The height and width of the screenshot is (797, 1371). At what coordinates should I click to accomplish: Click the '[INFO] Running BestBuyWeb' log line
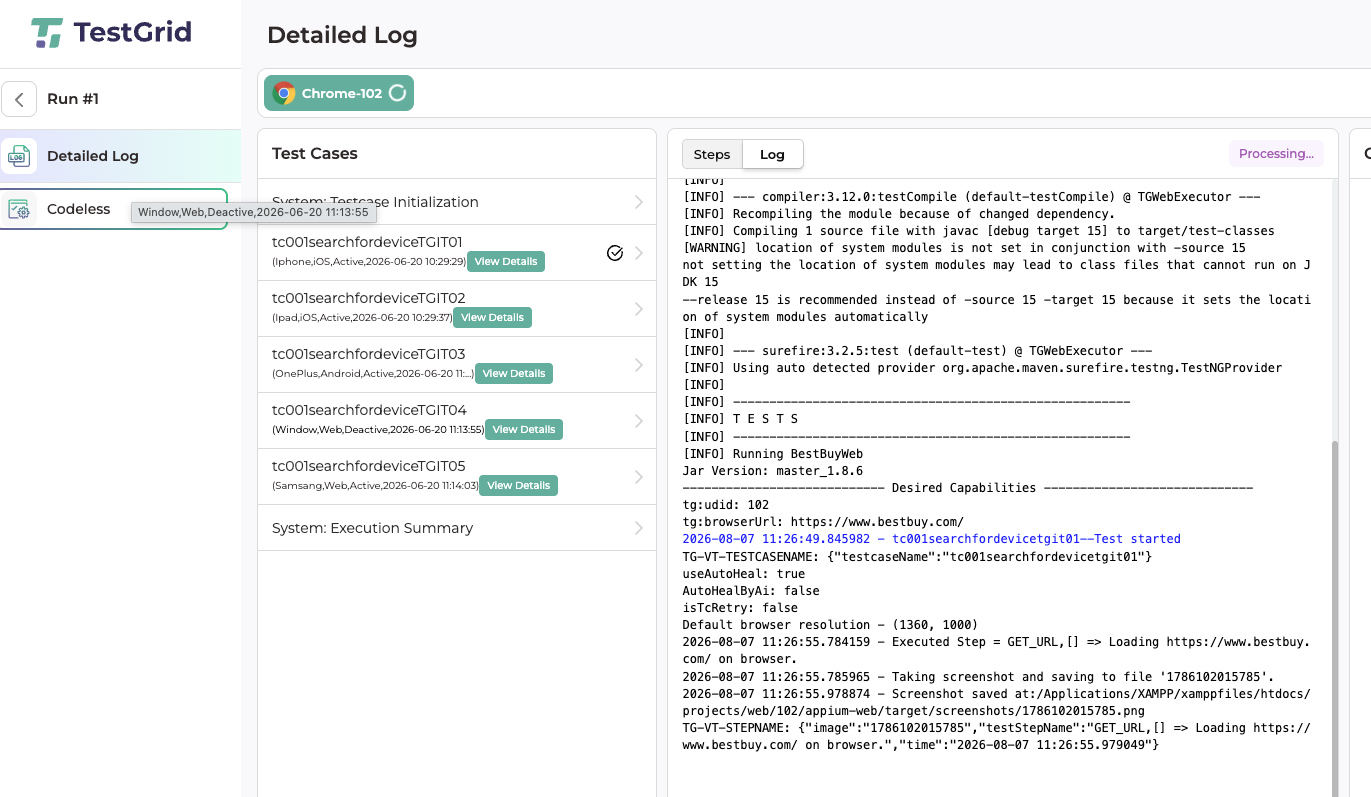click(x=772, y=454)
